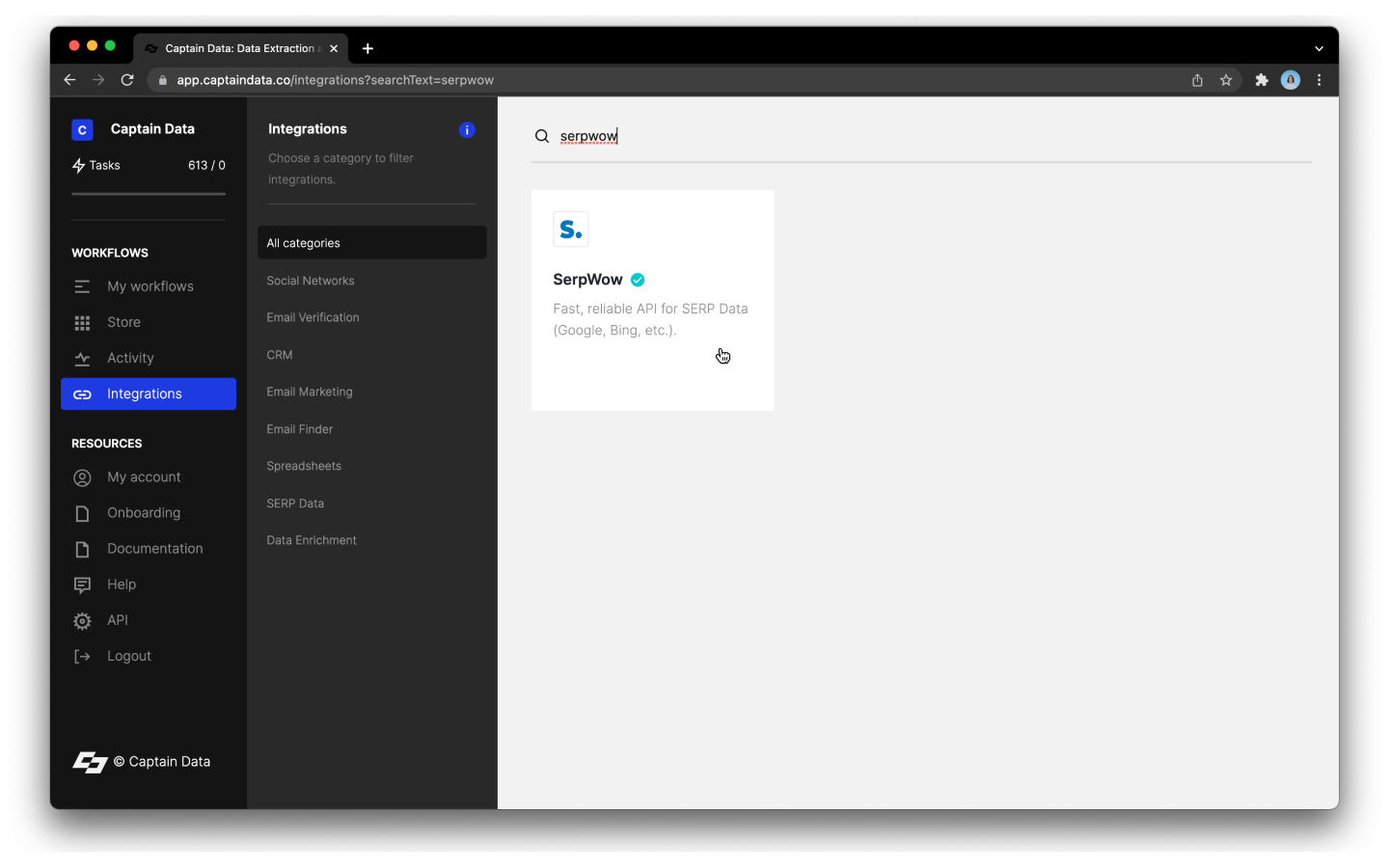The image size is (1389, 868).
Task: Click the Tasks lightning icon
Action: point(79,166)
